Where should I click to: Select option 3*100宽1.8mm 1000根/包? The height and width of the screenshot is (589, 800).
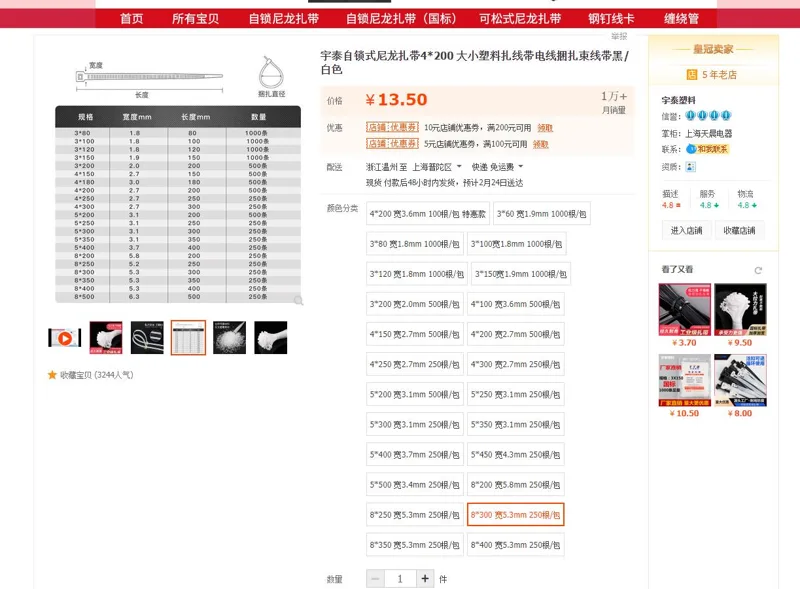(x=516, y=244)
